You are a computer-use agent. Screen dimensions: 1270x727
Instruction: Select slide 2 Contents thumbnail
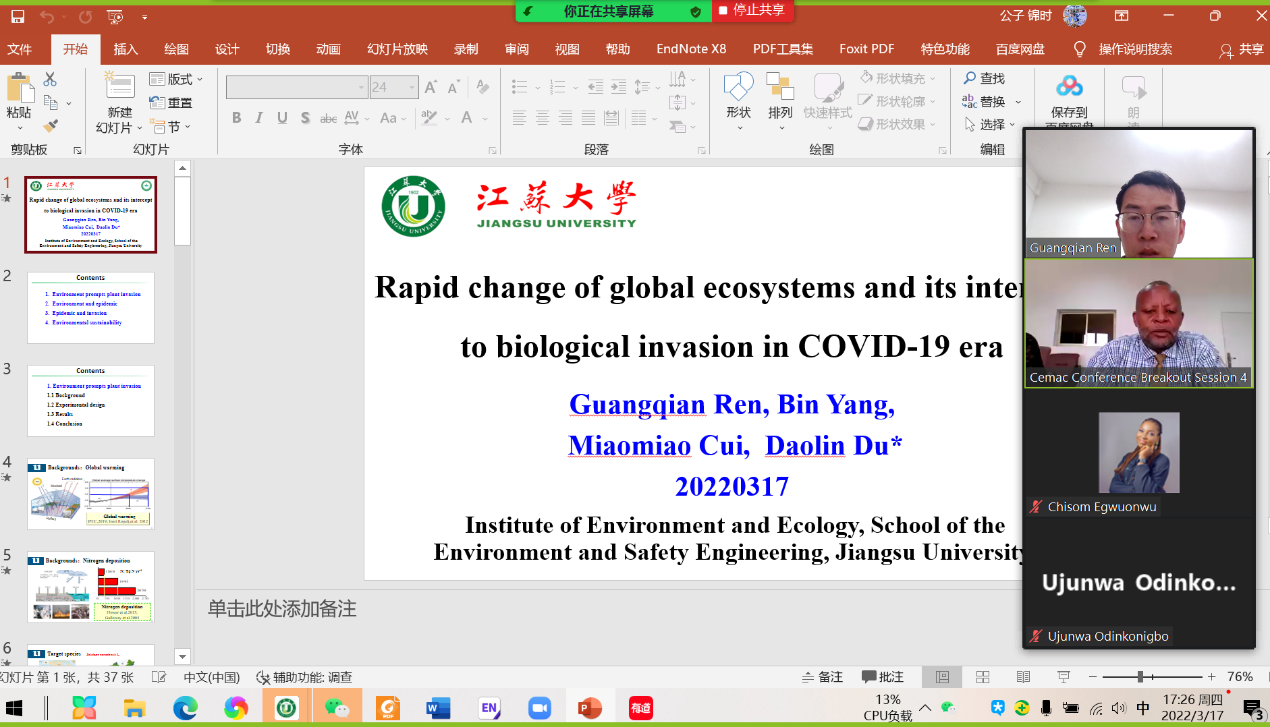pos(91,307)
